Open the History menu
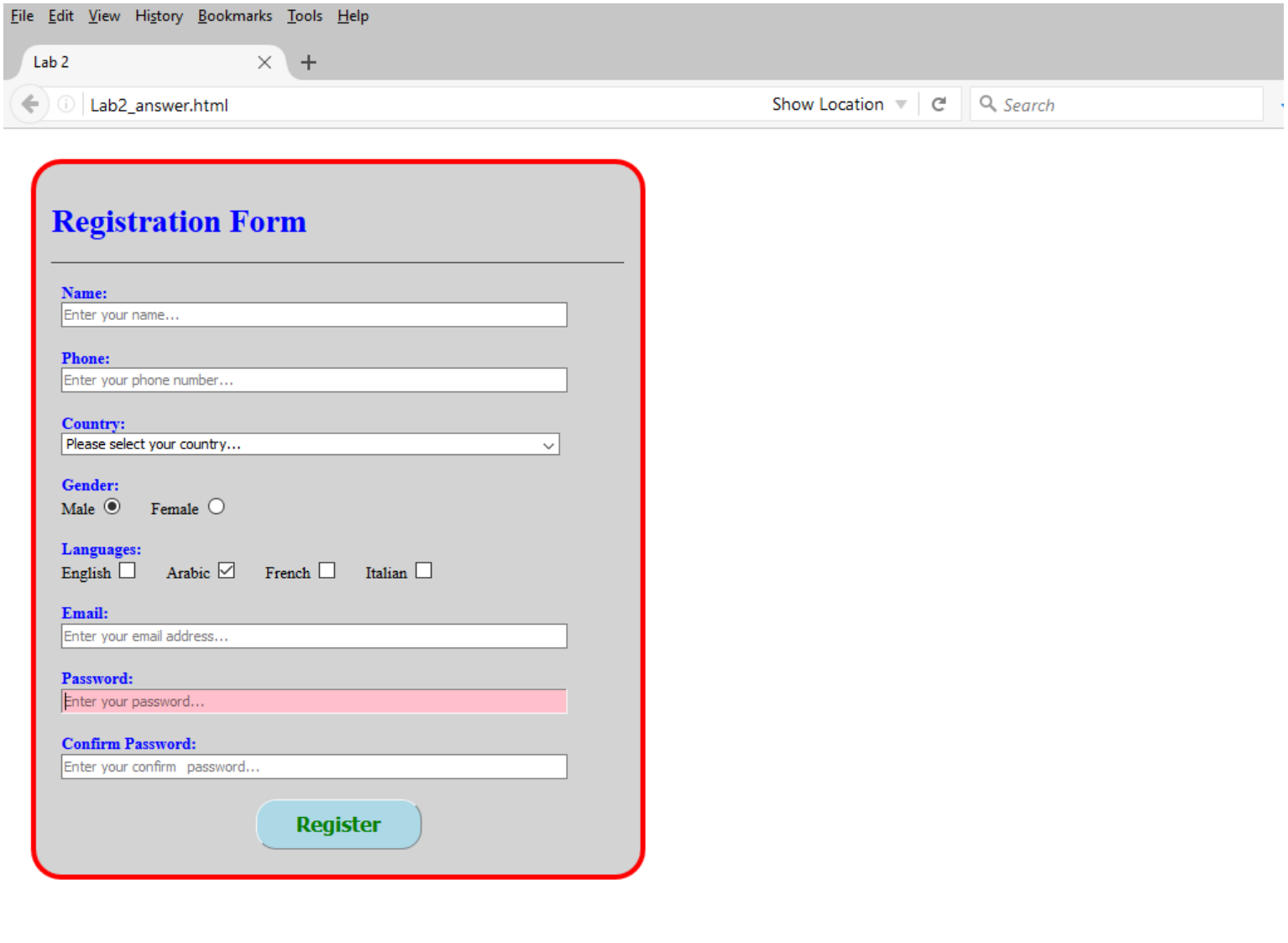 158,15
